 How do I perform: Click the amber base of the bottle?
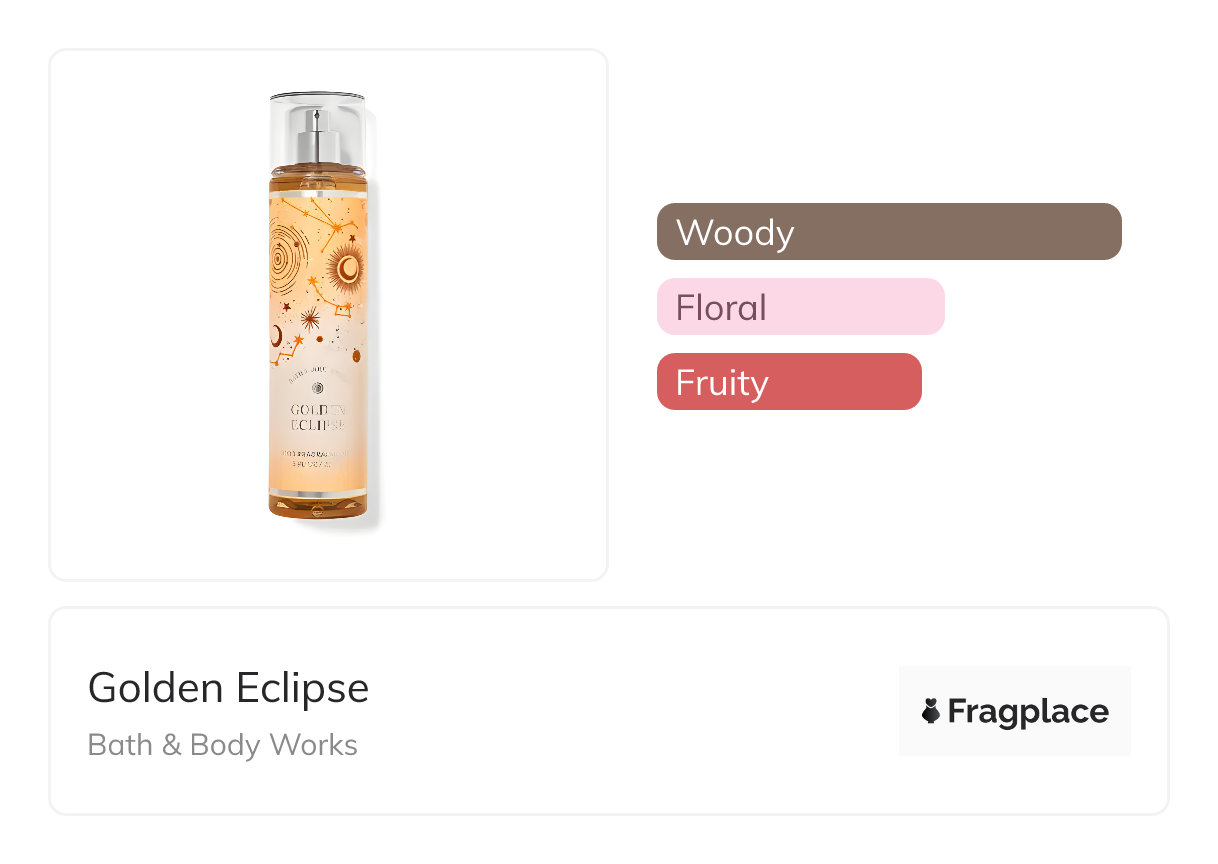pyautogui.click(x=318, y=503)
